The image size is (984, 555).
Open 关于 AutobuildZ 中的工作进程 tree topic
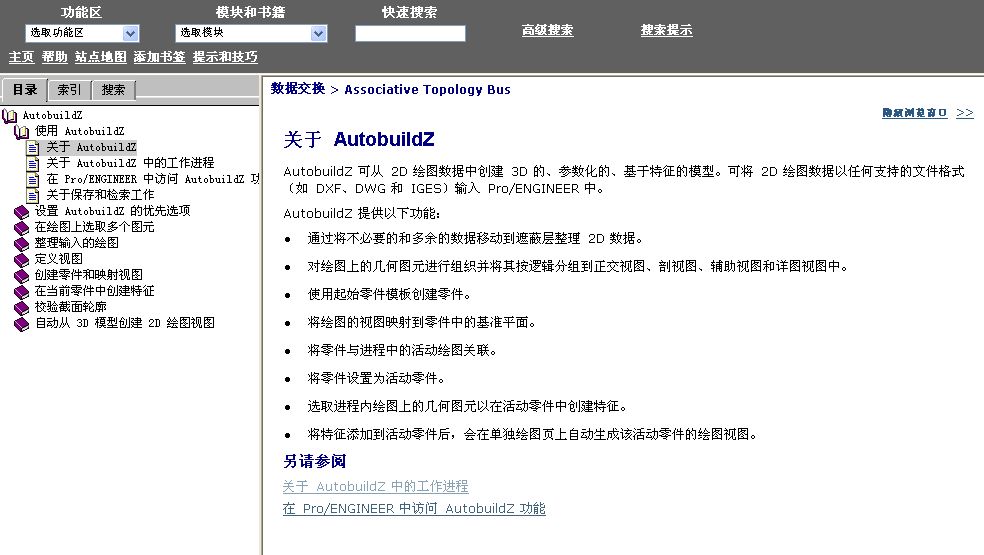point(130,163)
